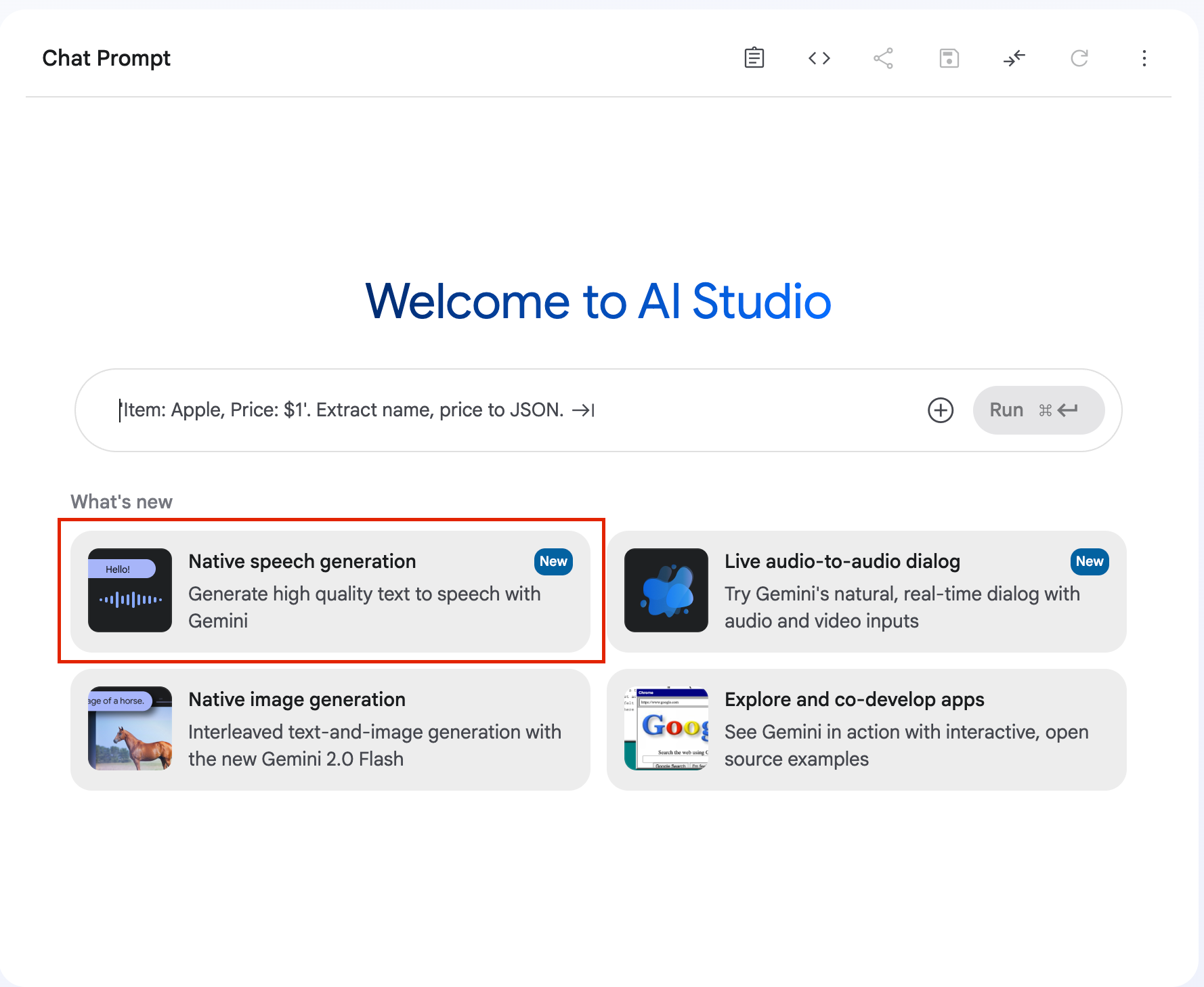The image size is (1204, 987).
Task: Click 'Interleaved text-and-image generation' description
Action: point(374,745)
